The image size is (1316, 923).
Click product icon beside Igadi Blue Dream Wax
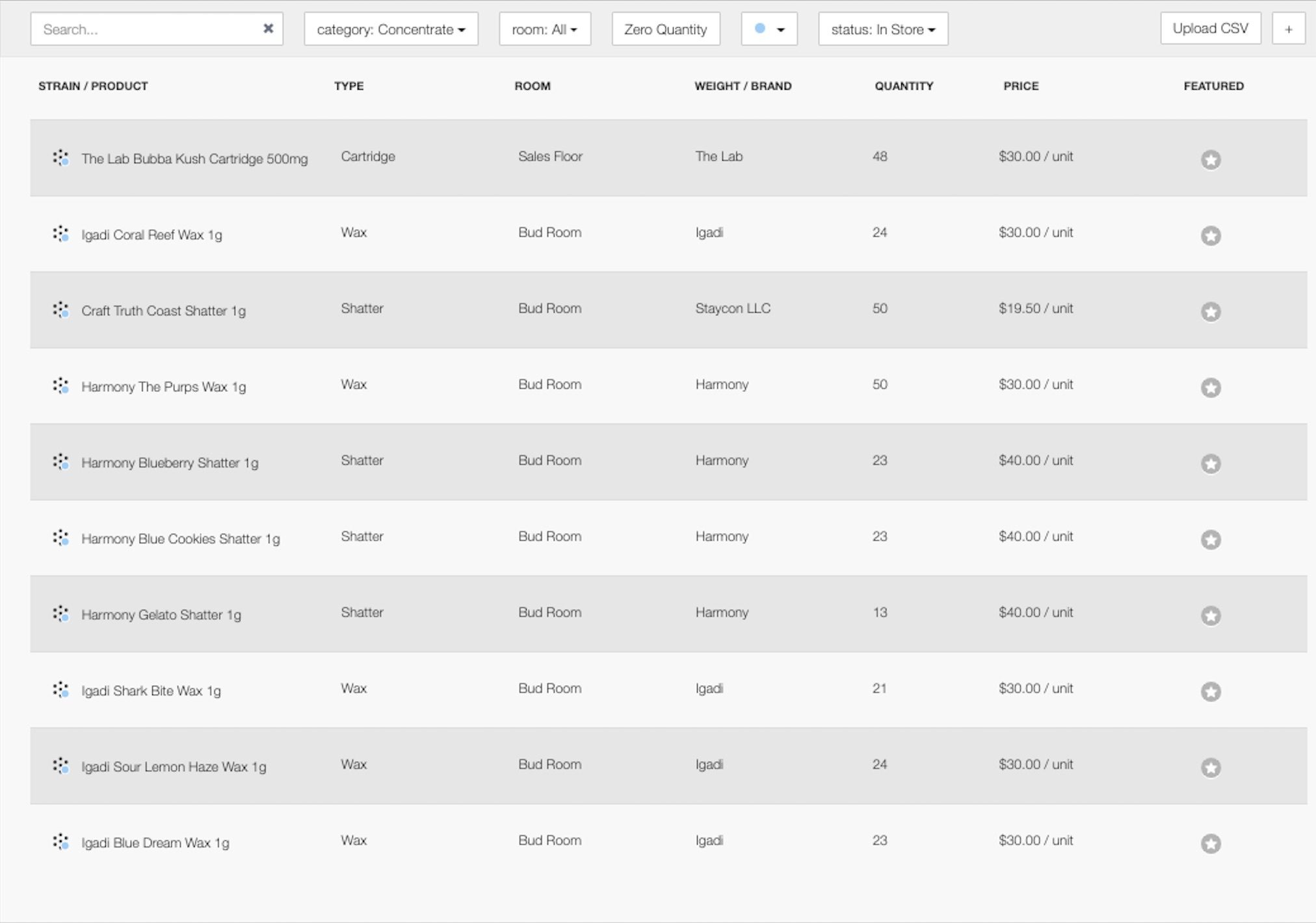tap(60, 842)
